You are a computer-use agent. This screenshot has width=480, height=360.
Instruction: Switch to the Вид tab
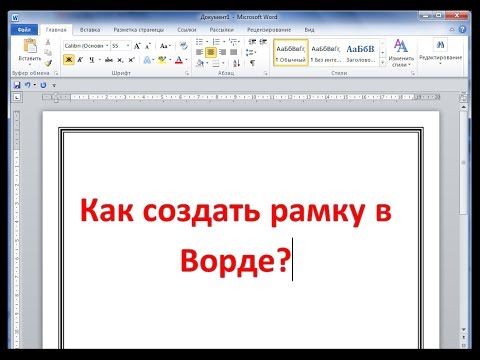coord(309,30)
